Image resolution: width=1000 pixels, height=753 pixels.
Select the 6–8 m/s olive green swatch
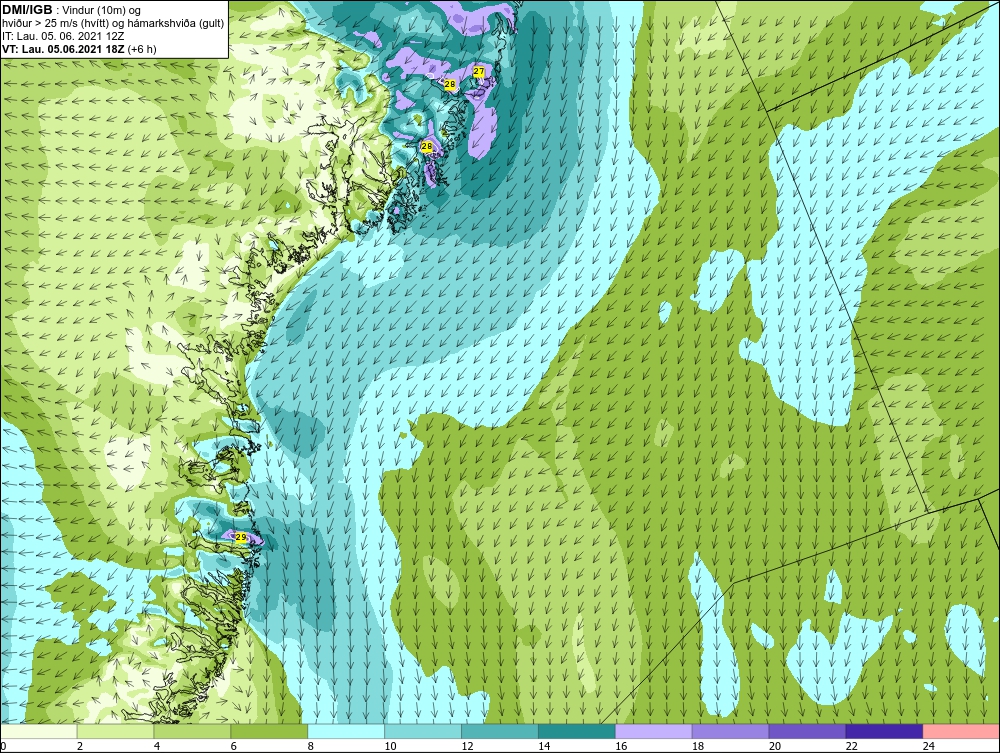click(x=269, y=731)
